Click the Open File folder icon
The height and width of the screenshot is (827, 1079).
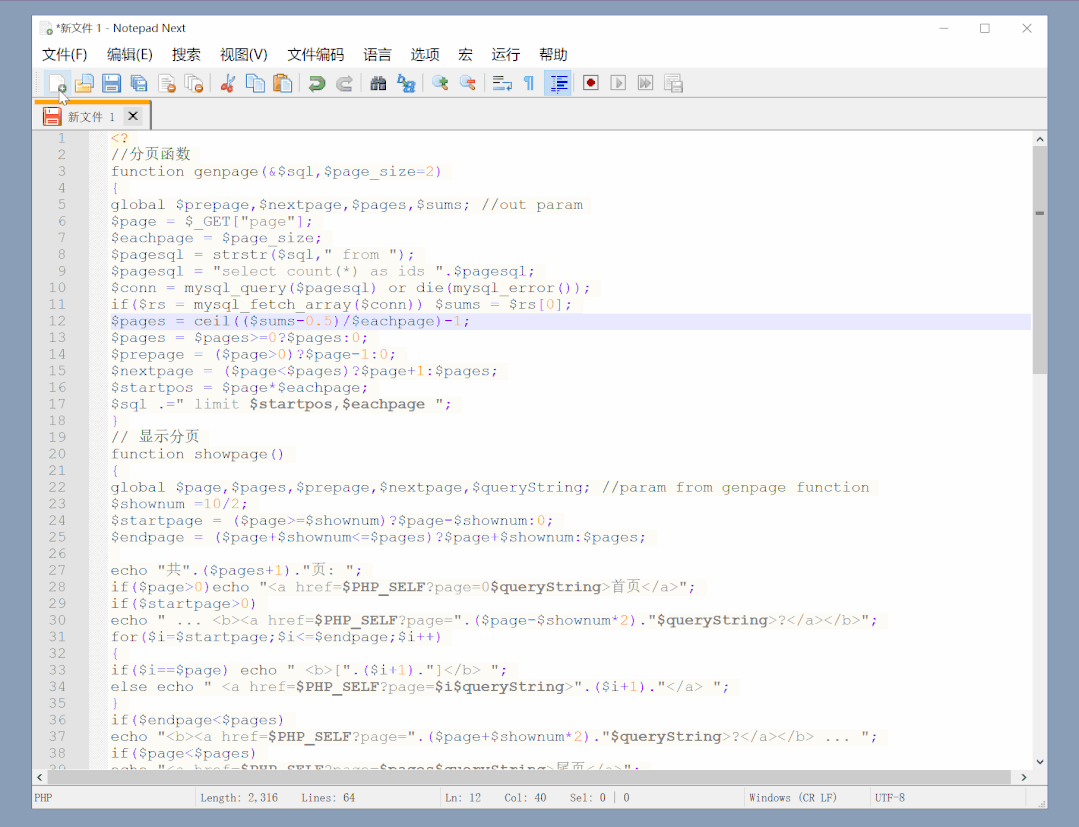(x=85, y=84)
